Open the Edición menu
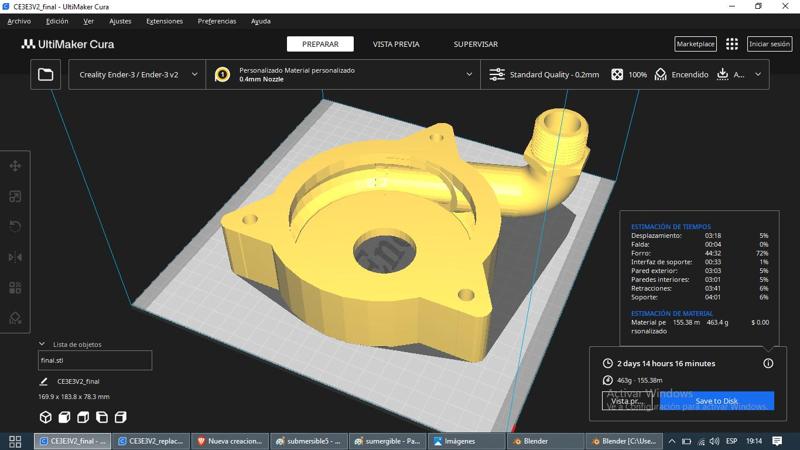 pos(57,21)
